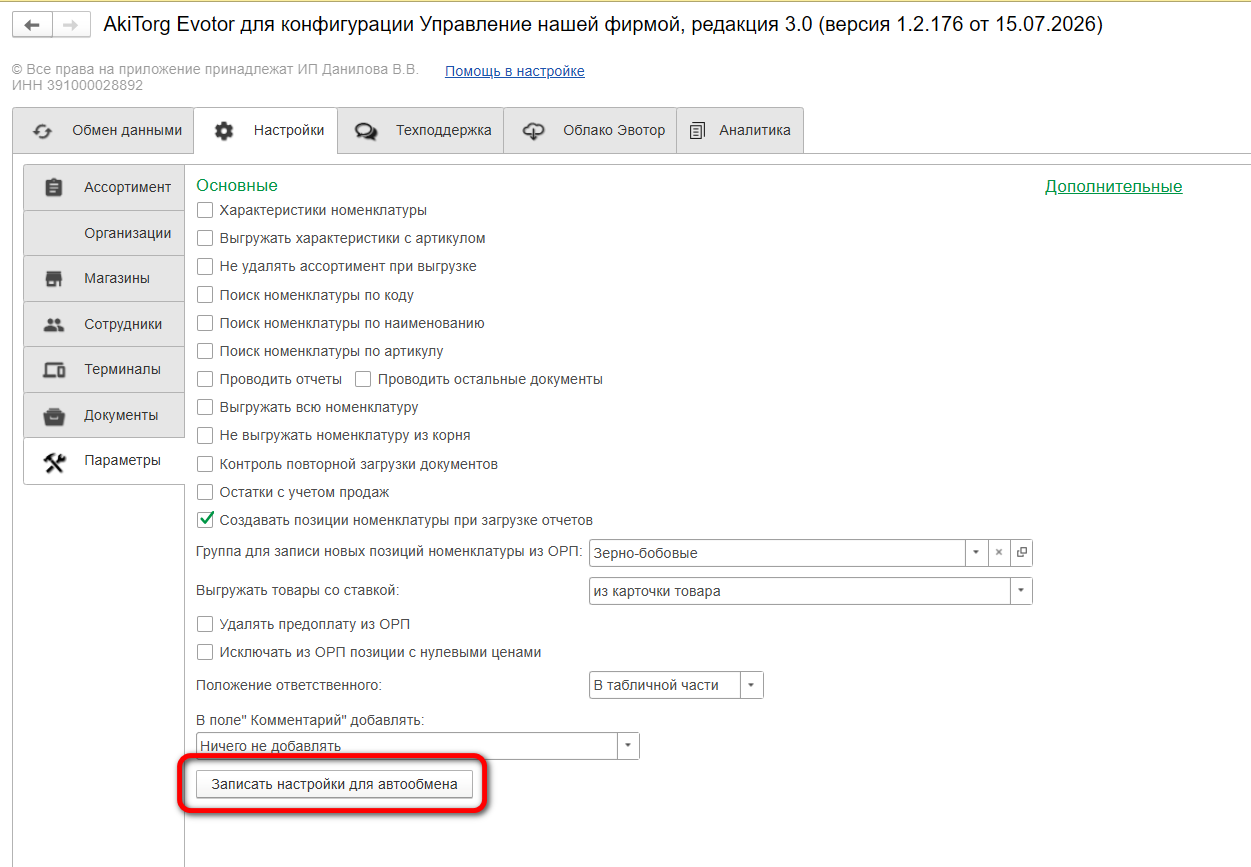Check Исключать из ОРП позиции с нулевыми ценами
This screenshot has height=867, width=1251.
coord(205,653)
